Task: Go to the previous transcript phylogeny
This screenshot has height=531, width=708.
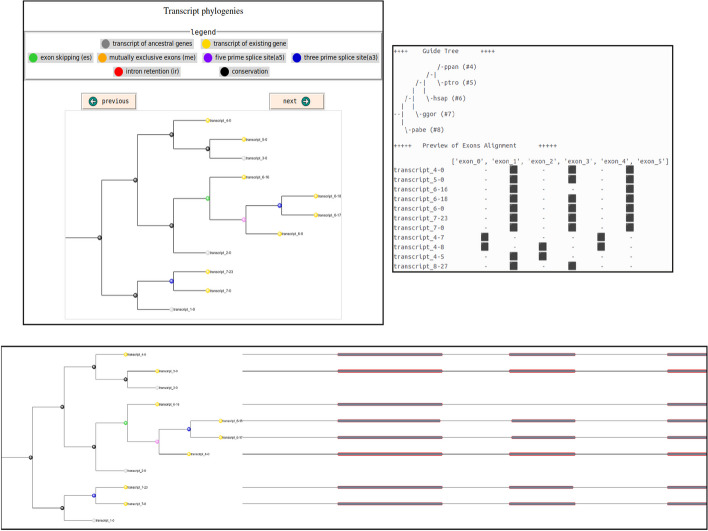Action: [x=109, y=101]
